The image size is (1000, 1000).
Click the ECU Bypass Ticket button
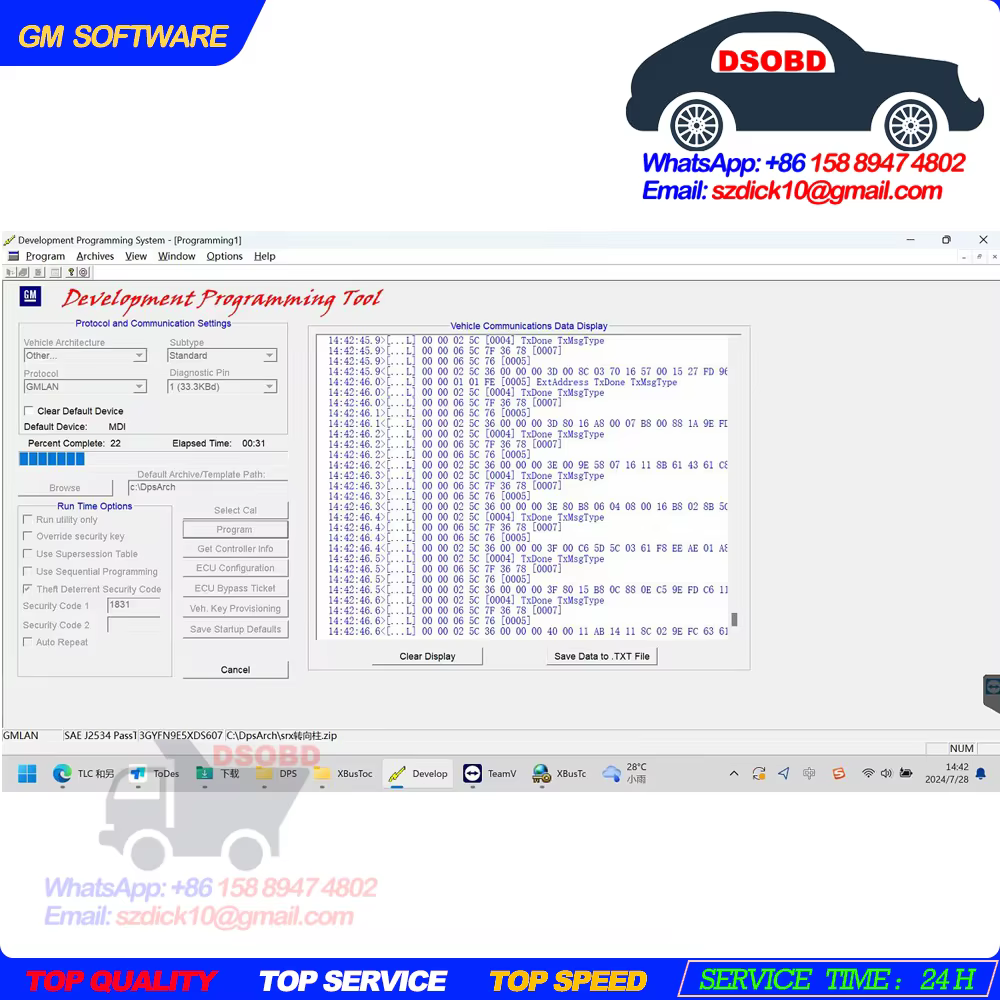click(x=235, y=588)
